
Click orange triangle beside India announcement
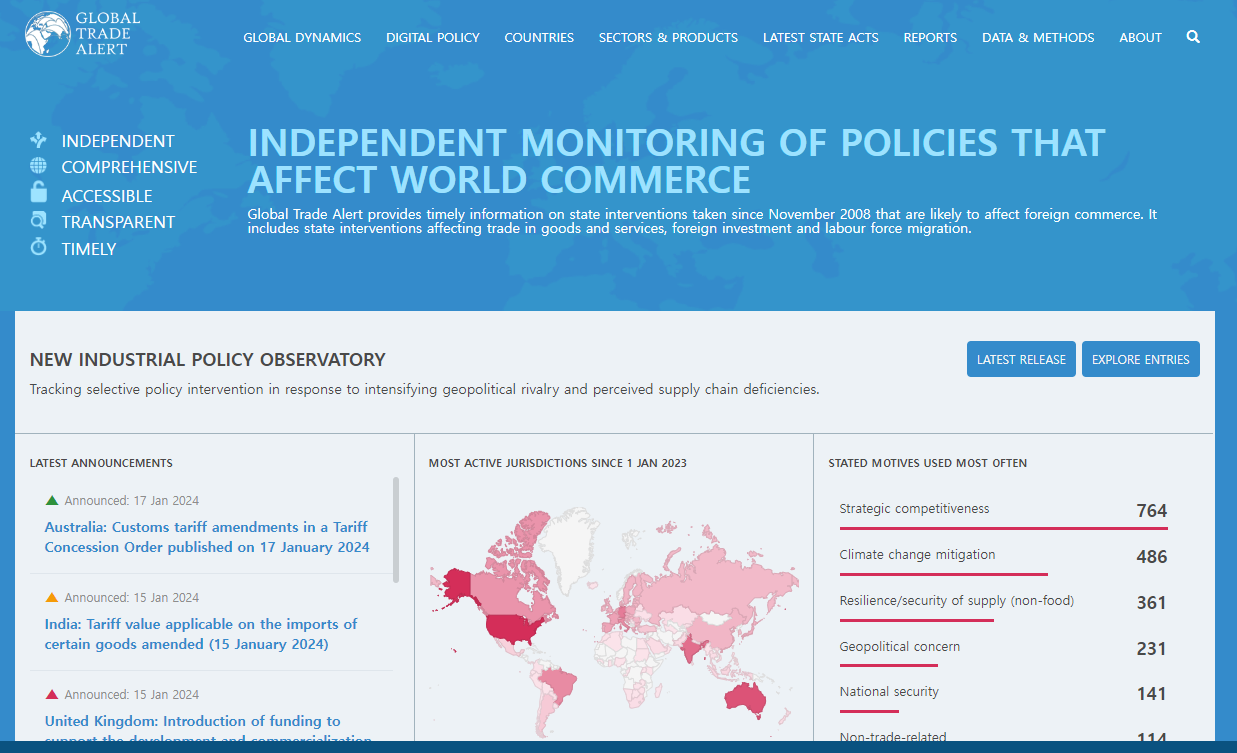[x=52, y=597]
